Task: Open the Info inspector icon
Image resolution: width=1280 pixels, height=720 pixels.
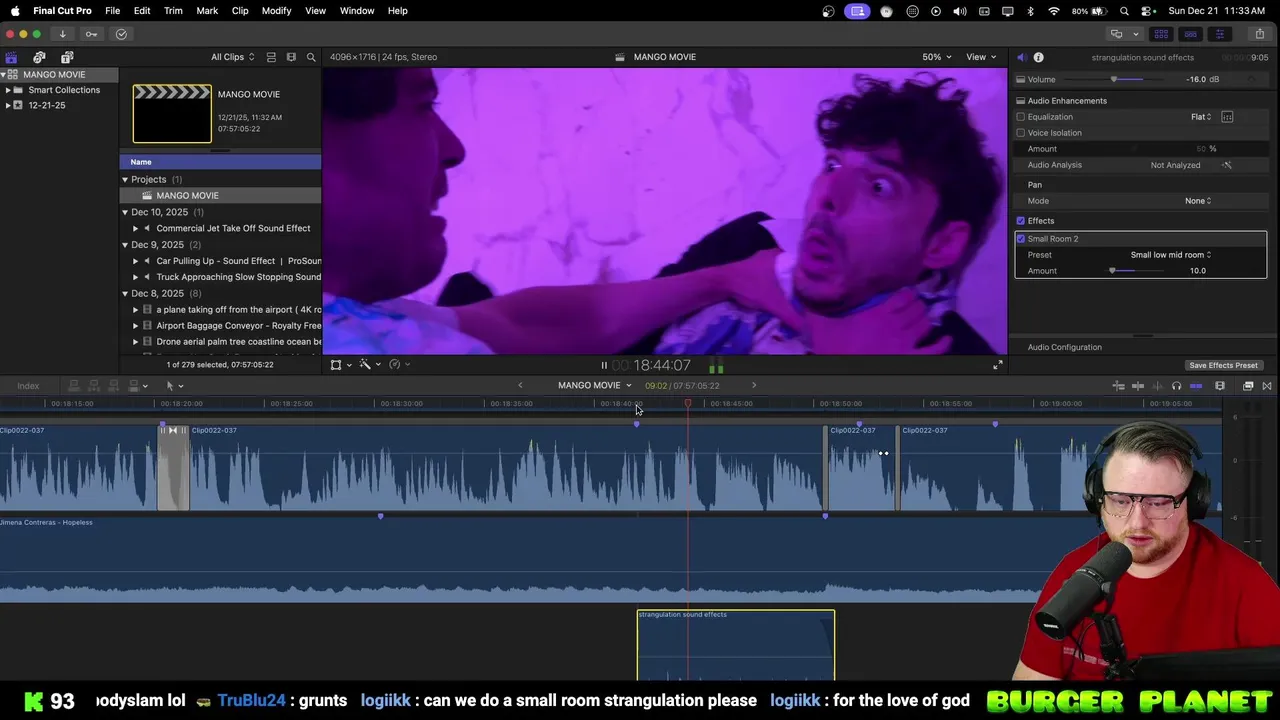Action: [1038, 57]
